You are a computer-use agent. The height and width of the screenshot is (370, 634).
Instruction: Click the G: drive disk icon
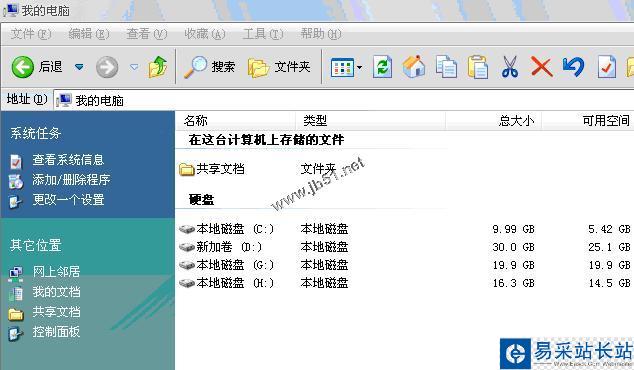(x=187, y=265)
